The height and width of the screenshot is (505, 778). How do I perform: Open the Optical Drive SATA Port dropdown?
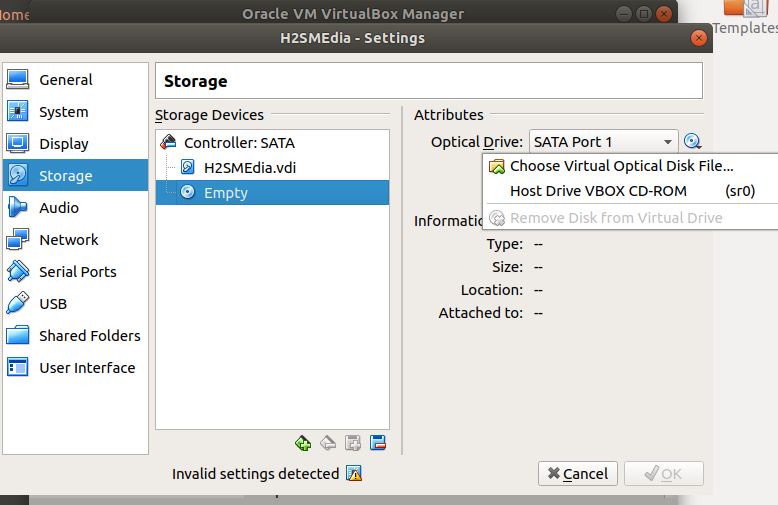pyautogui.click(x=603, y=142)
